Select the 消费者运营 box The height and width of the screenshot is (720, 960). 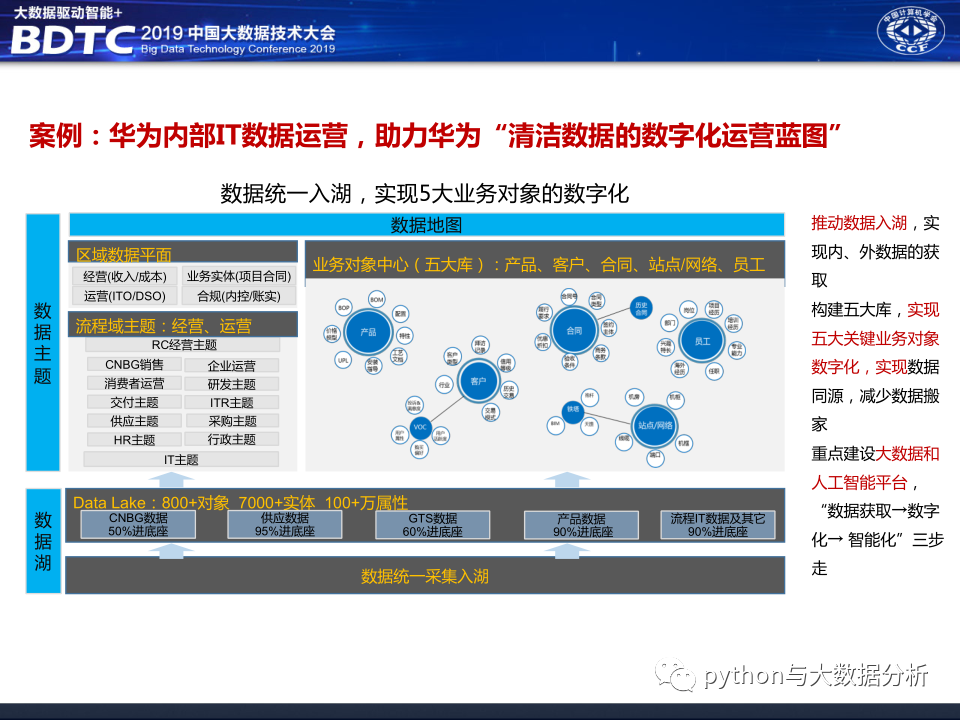pos(134,383)
